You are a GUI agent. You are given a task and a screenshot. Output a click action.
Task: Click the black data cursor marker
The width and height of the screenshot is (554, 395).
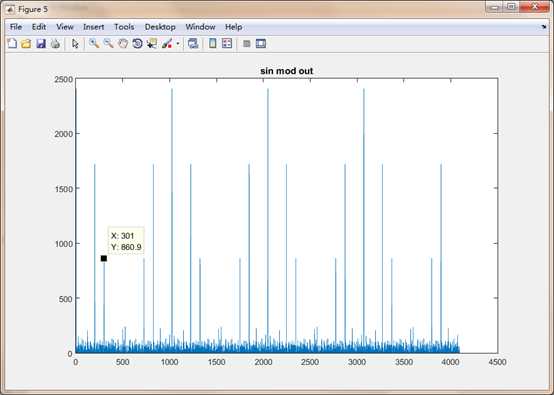coord(104,259)
